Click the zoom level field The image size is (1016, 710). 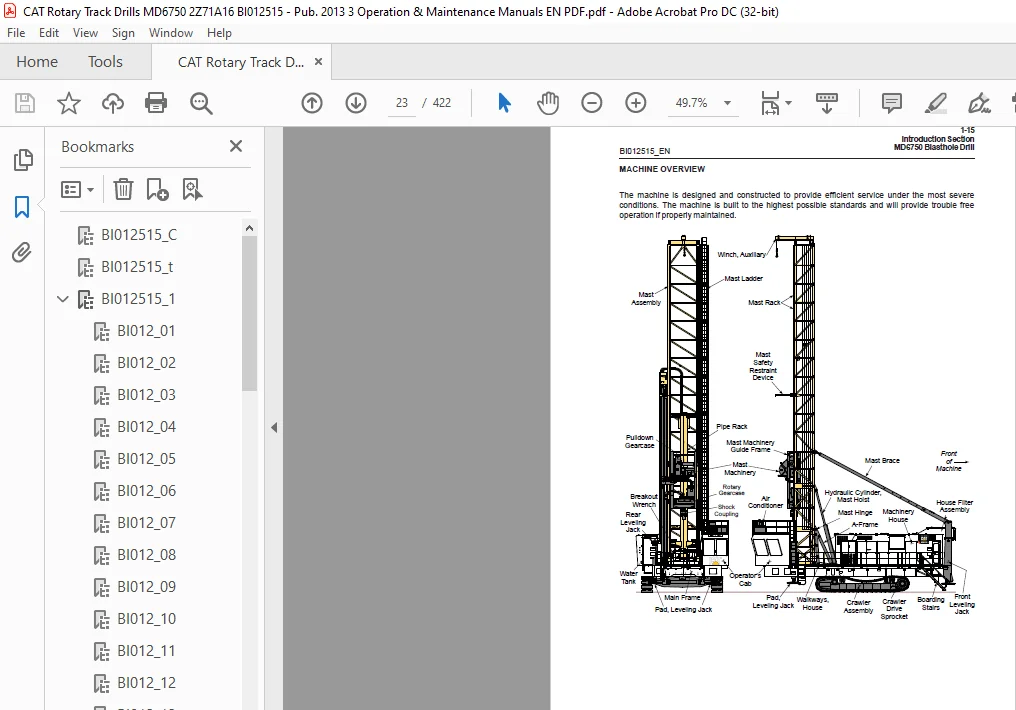(x=691, y=103)
